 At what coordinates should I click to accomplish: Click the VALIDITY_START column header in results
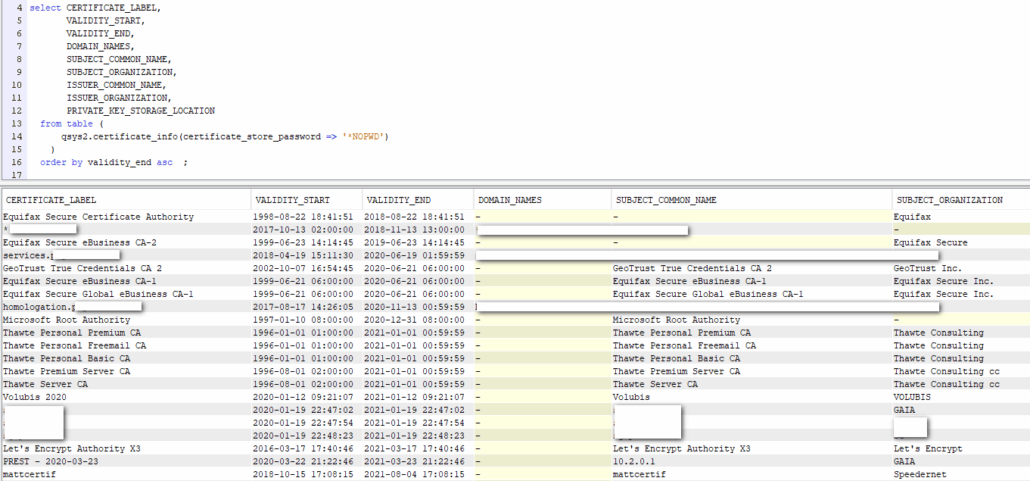click(x=292, y=200)
